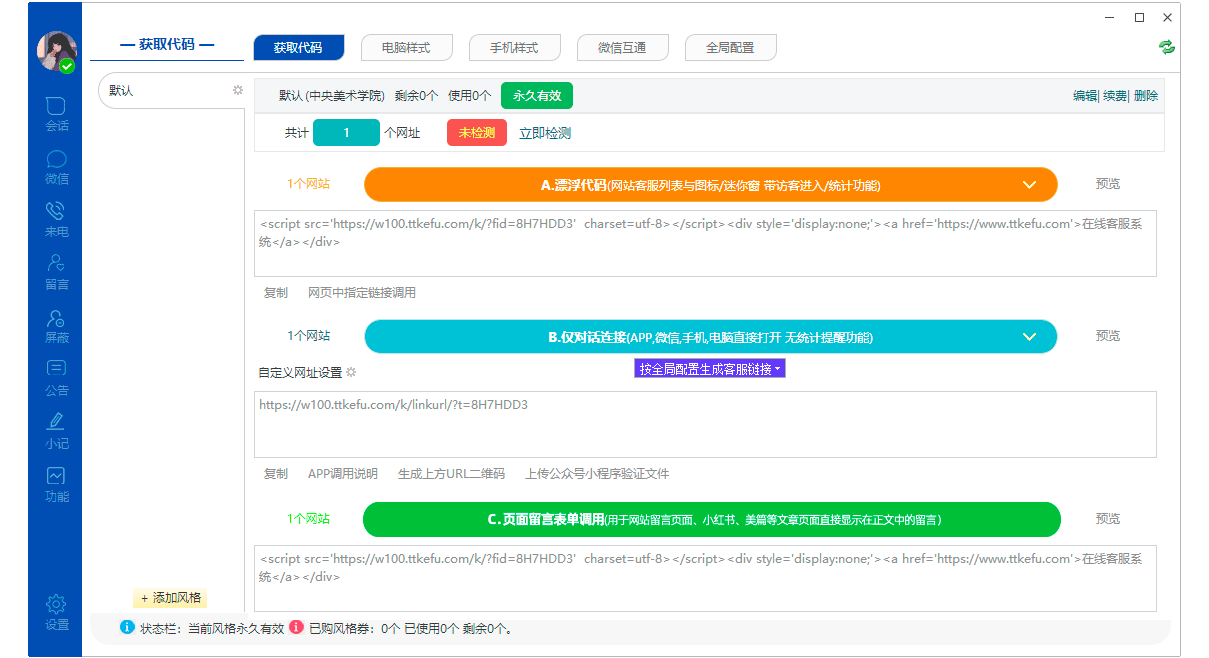Open the 按全局配置生成客服链接 dropdown

coord(710,369)
